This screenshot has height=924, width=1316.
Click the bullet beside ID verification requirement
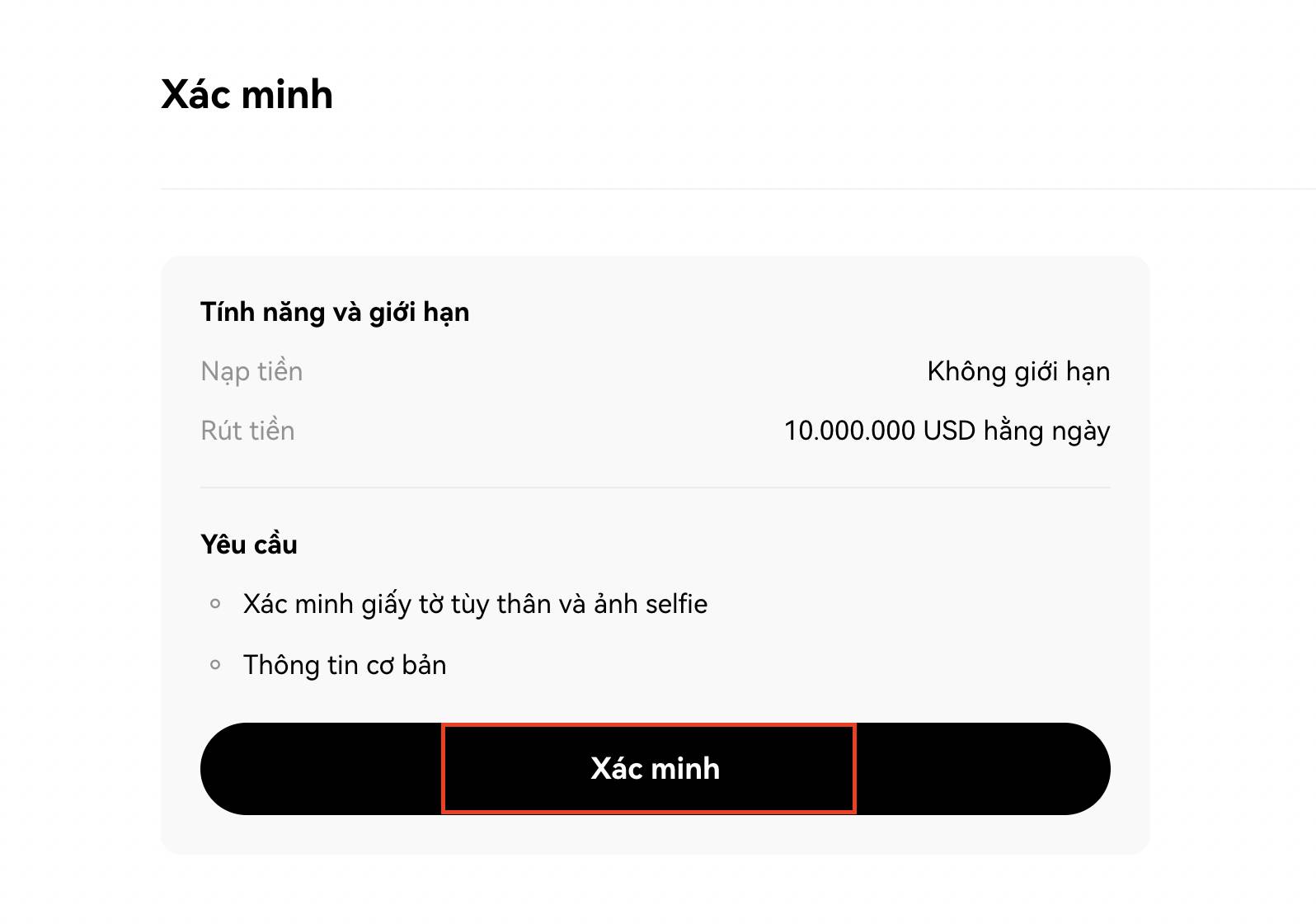pyautogui.click(x=215, y=604)
